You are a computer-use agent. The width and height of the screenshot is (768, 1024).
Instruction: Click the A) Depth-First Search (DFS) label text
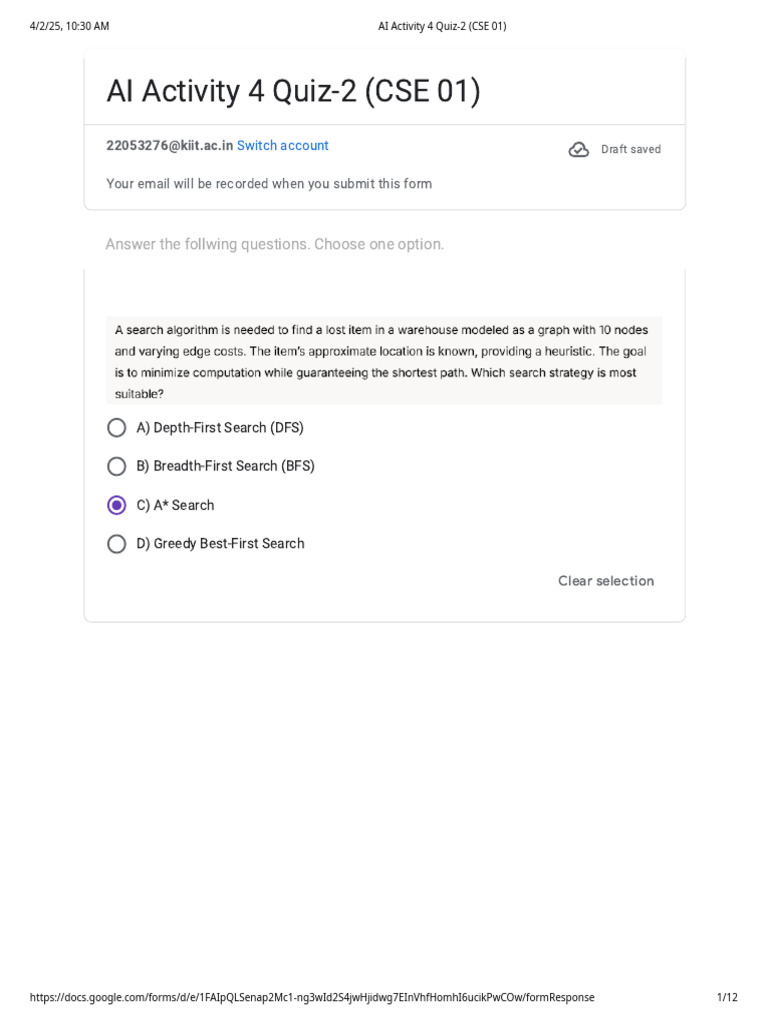[x=220, y=428]
